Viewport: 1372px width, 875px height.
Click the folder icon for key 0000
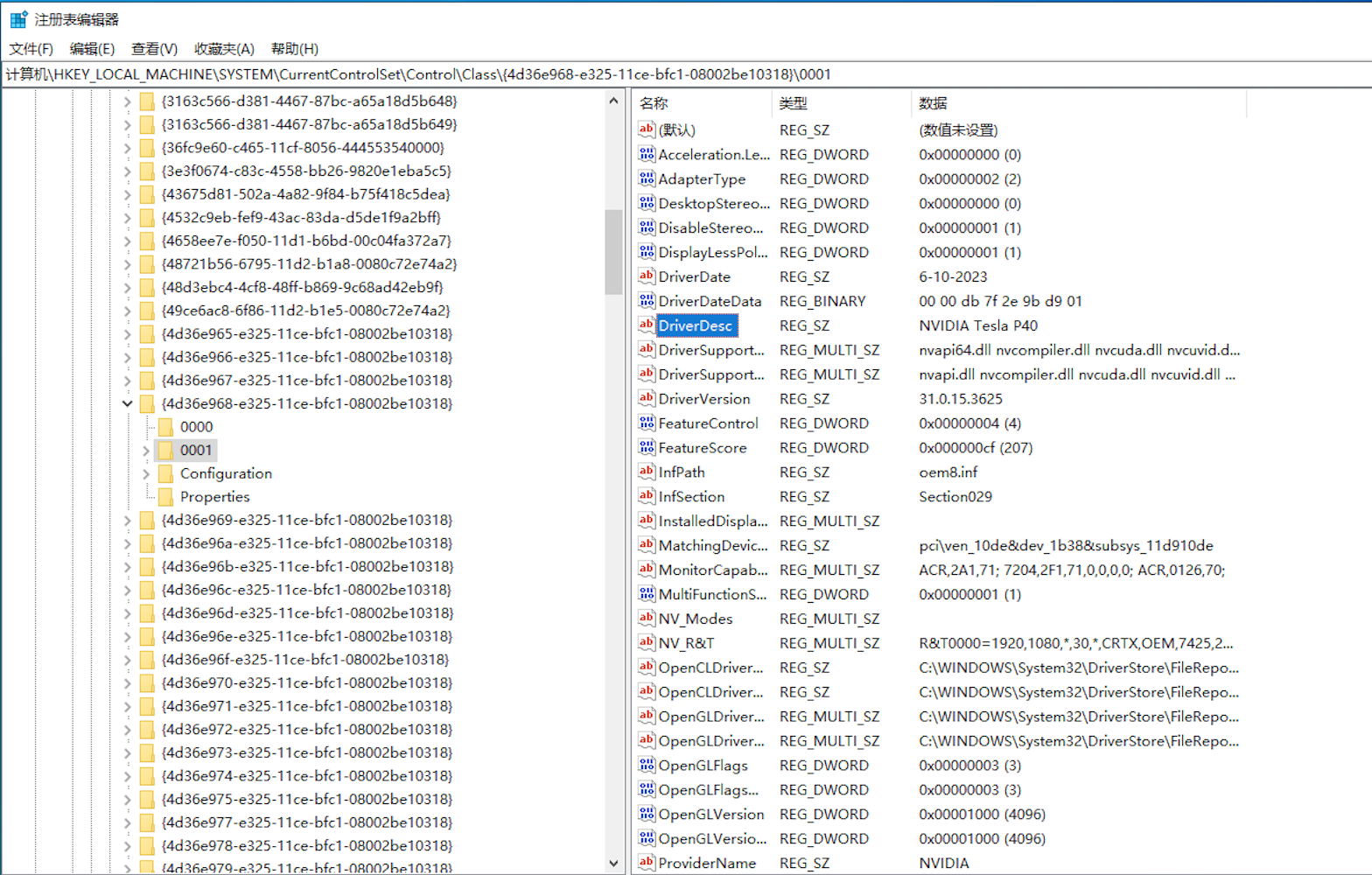[x=165, y=427]
